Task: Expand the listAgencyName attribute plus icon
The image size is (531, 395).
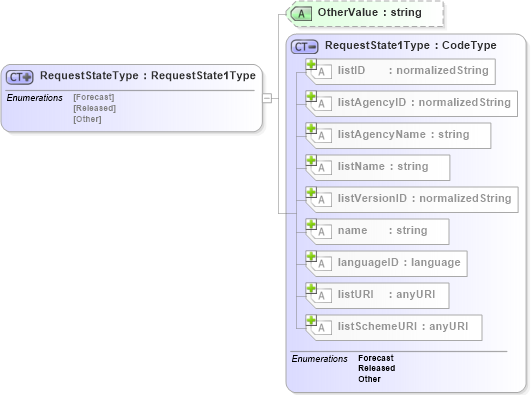Action: [311, 128]
